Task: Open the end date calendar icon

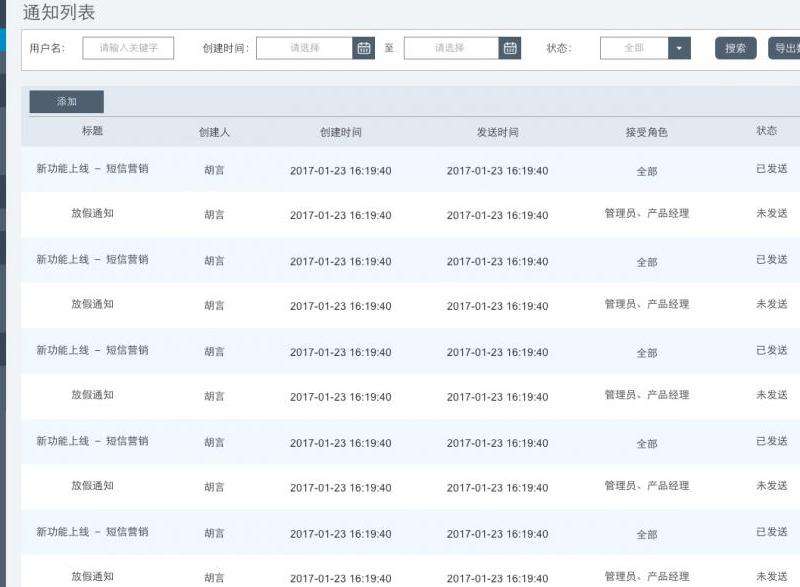Action: [510, 48]
